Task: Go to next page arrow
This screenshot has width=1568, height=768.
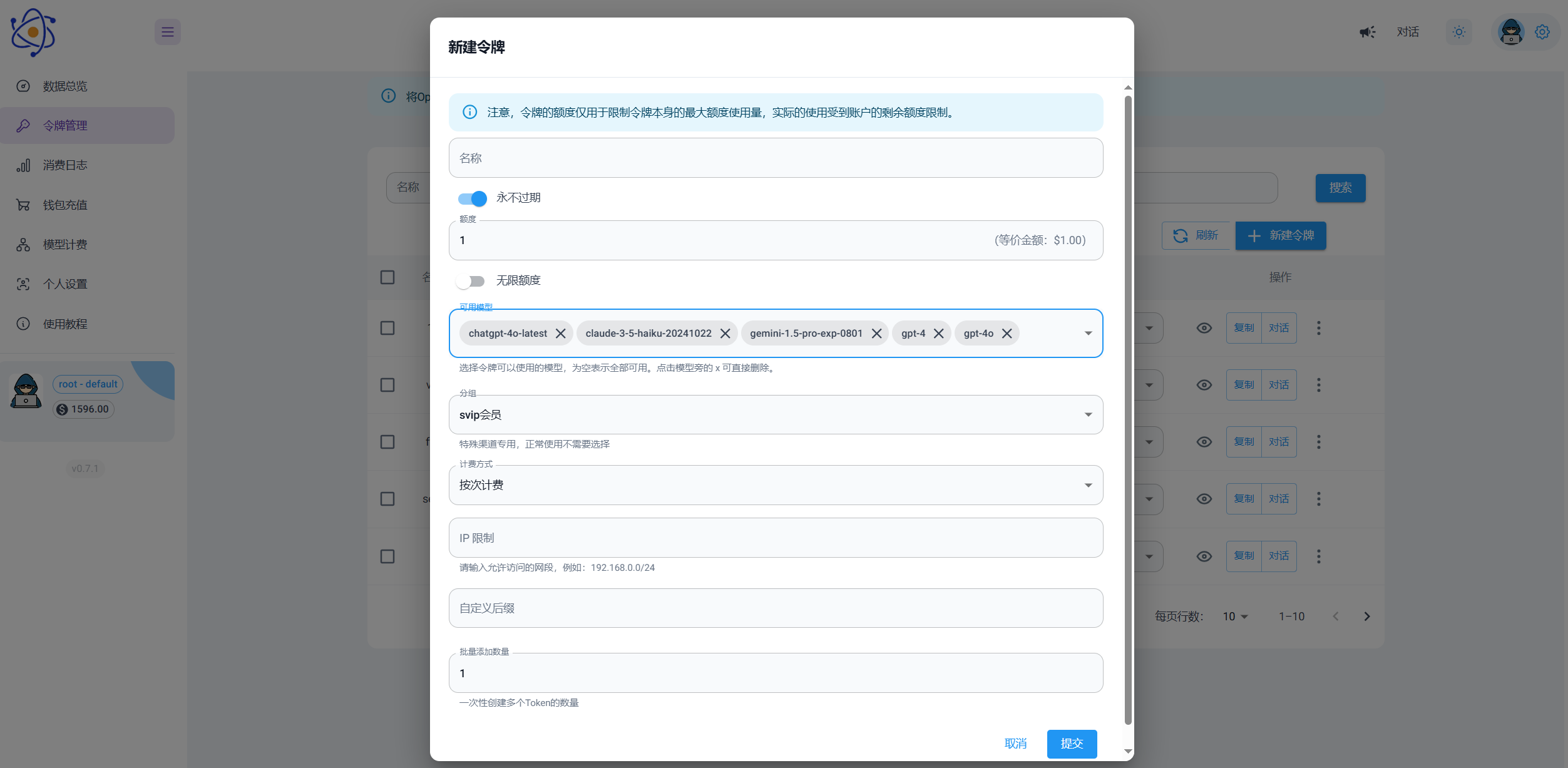Action: [1367, 617]
